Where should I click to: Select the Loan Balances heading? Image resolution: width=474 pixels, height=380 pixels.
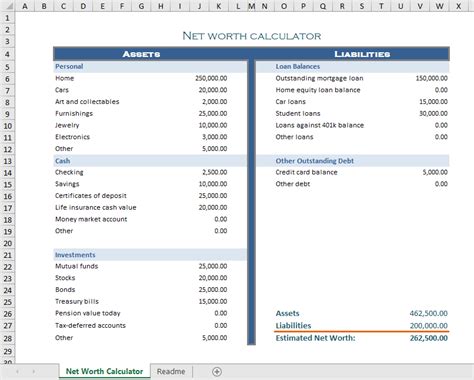tap(298, 66)
